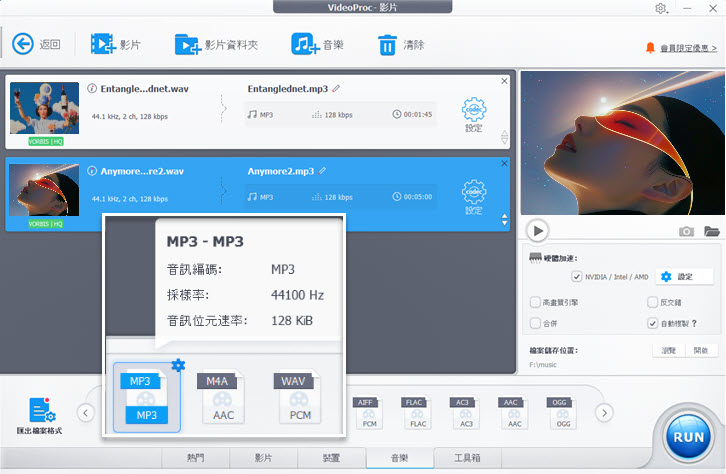Select AC3 format preset
This screenshot has height=474, width=726.
click(465, 413)
